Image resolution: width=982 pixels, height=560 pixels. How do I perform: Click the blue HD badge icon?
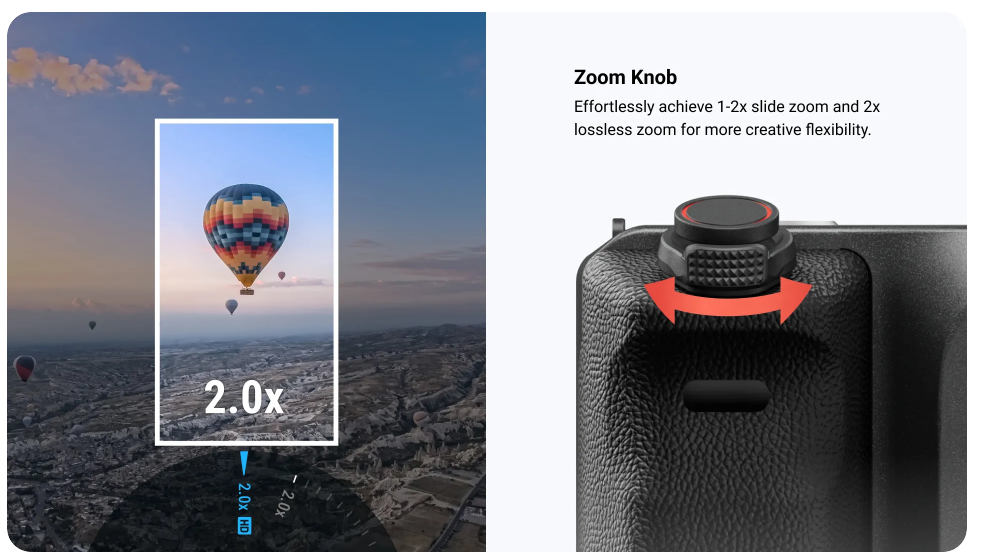[244, 526]
